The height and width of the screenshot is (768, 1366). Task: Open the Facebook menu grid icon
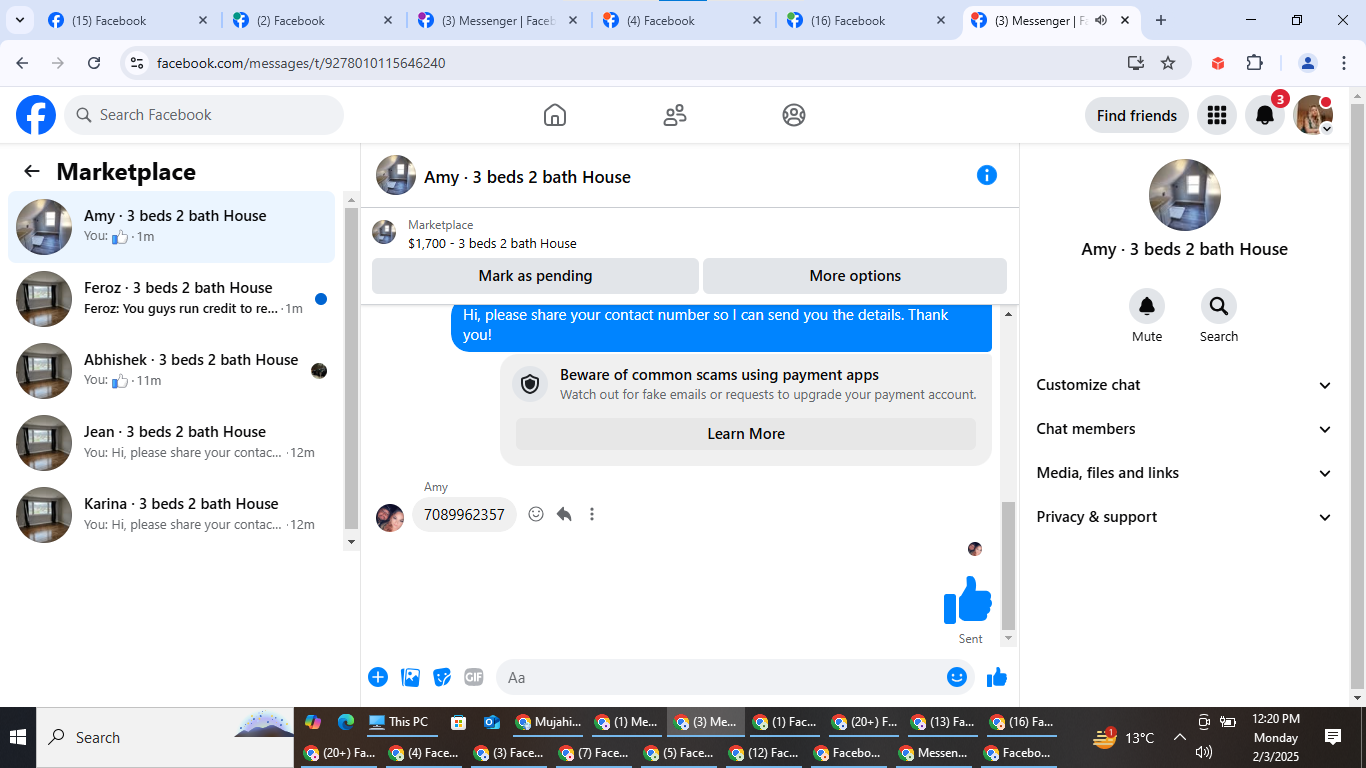(1217, 115)
